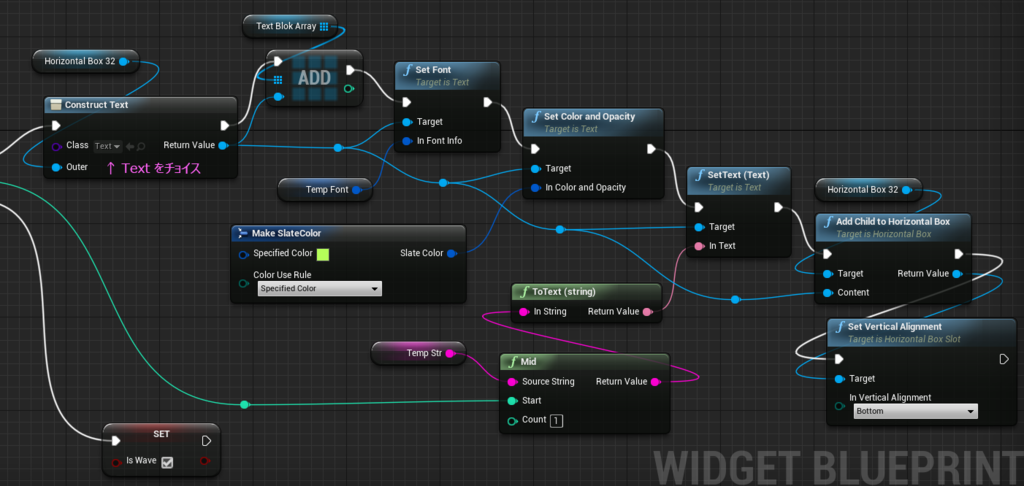Viewport: 1024px width, 486px height.
Task: Click the exec output pin of SET node
Action: [x=206, y=441]
